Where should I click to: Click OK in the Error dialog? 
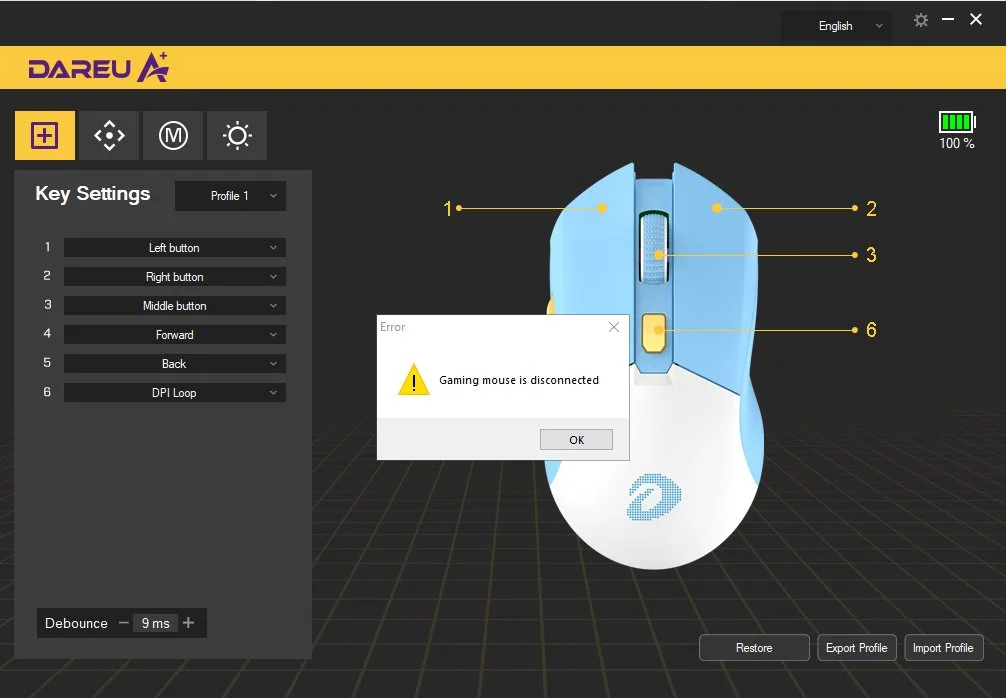pos(576,439)
